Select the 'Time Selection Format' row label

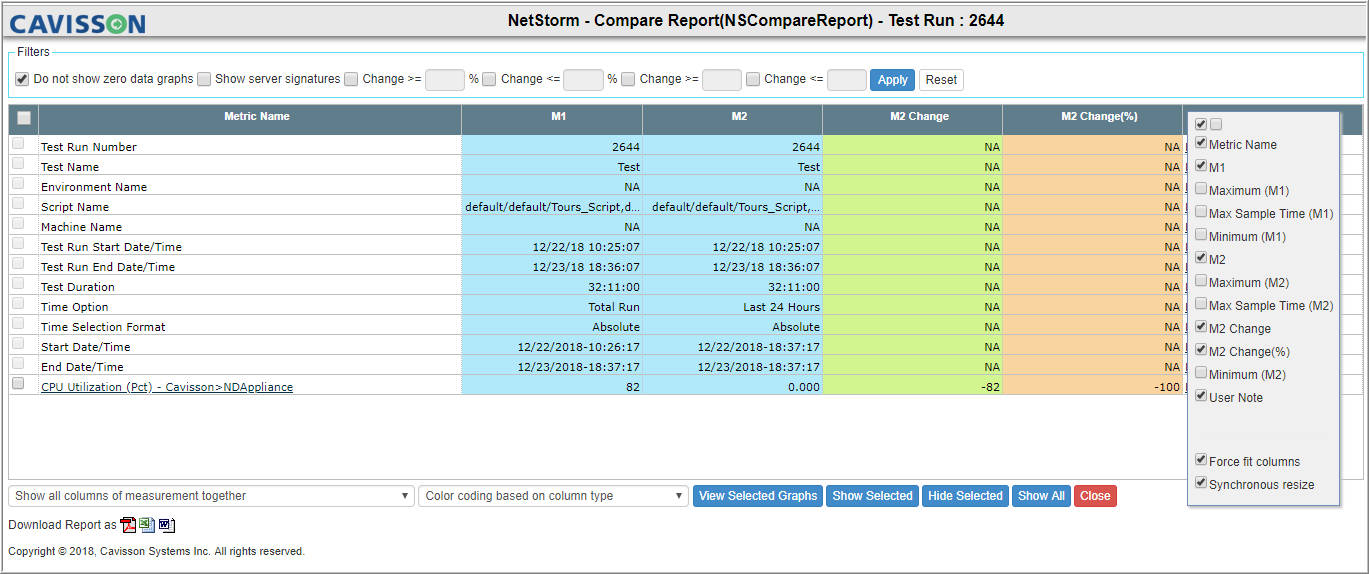coord(103,327)
